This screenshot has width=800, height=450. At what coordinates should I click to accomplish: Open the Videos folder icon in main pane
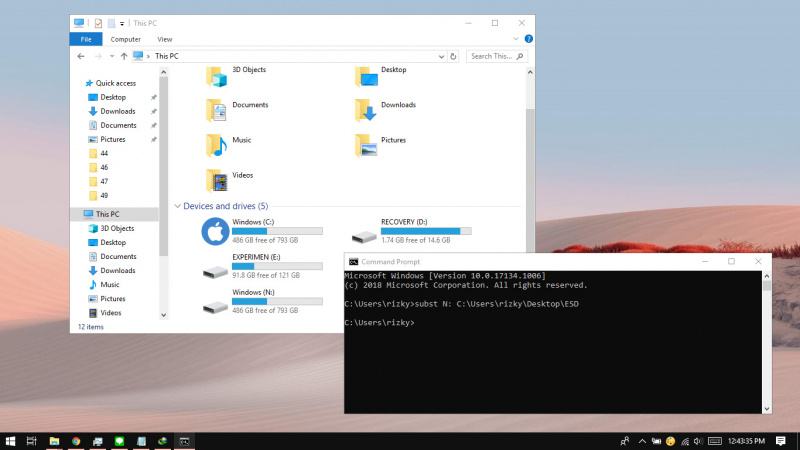point(216,181)
